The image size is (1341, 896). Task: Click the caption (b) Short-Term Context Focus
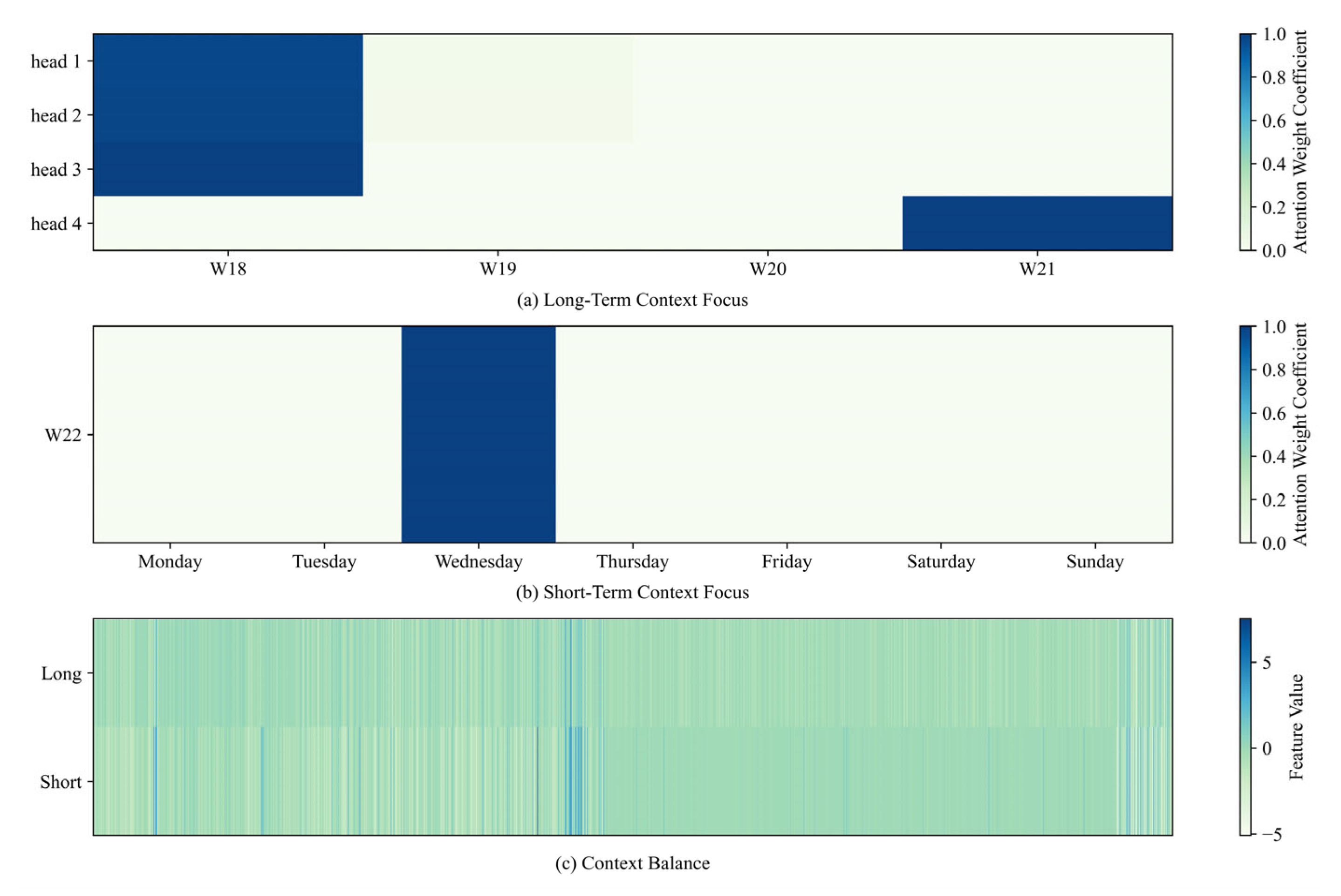click(632, 592)
